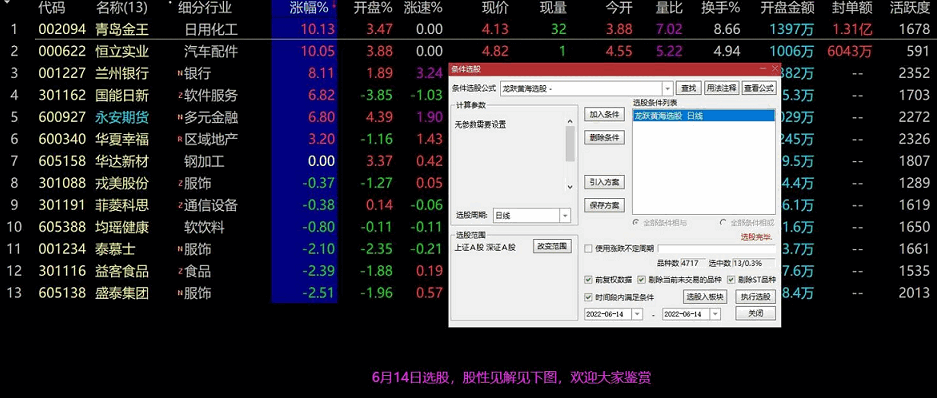The width and height of the screenshot is (937, 398).
Task: Select stock 国能日新 row name
Action: (x=122, y=95)
